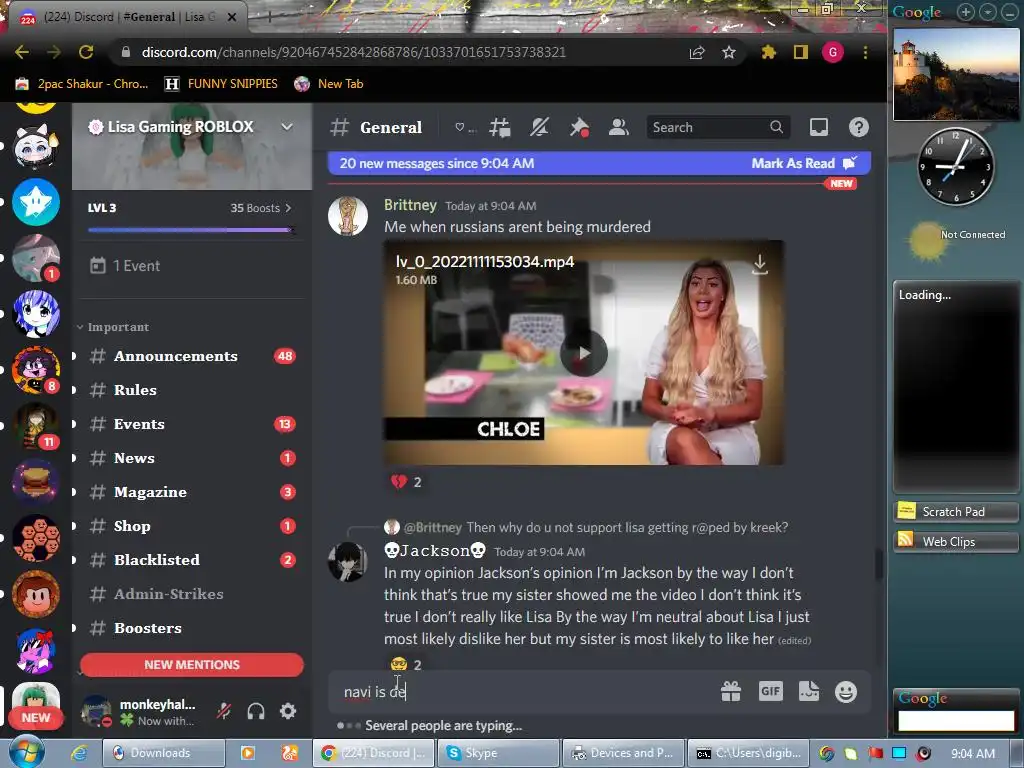1024x768 pixels.
Task: Open the Events channel
Action: 189,424
